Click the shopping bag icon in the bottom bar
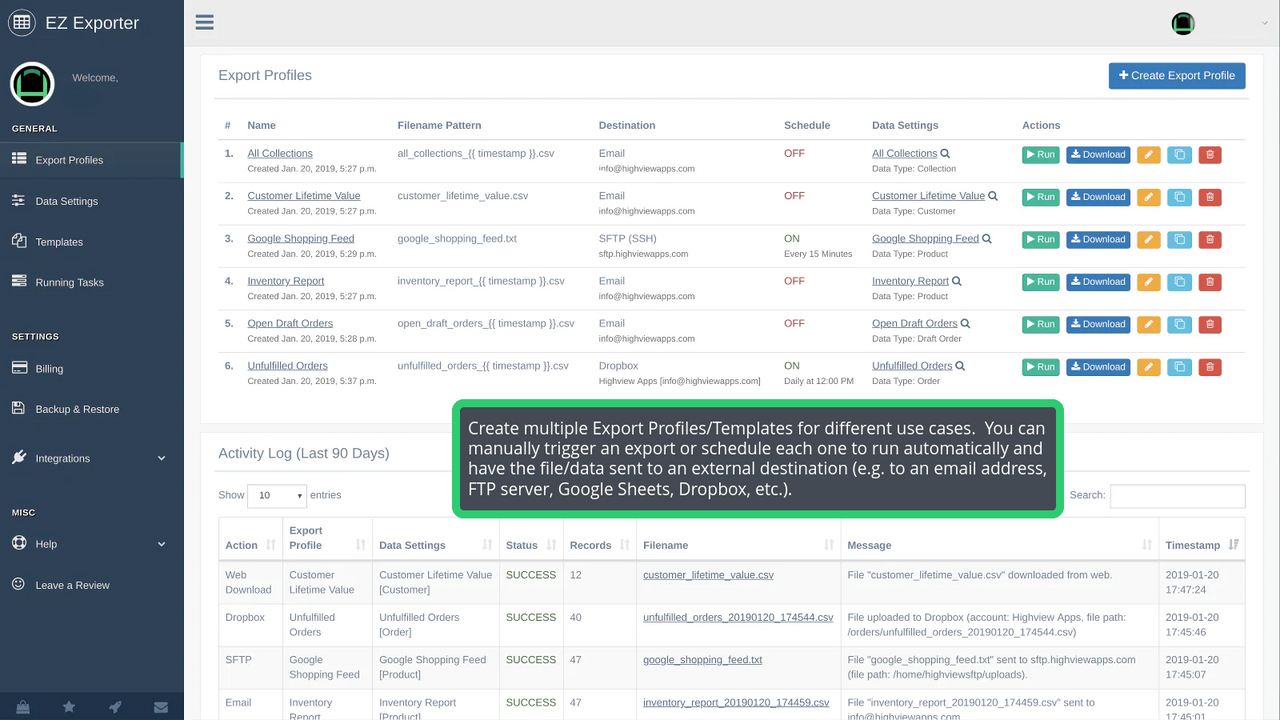 [25, 707]
